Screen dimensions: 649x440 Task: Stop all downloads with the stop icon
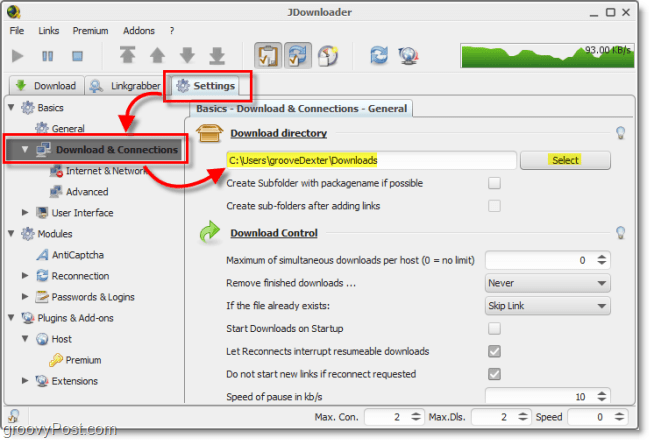77,55
